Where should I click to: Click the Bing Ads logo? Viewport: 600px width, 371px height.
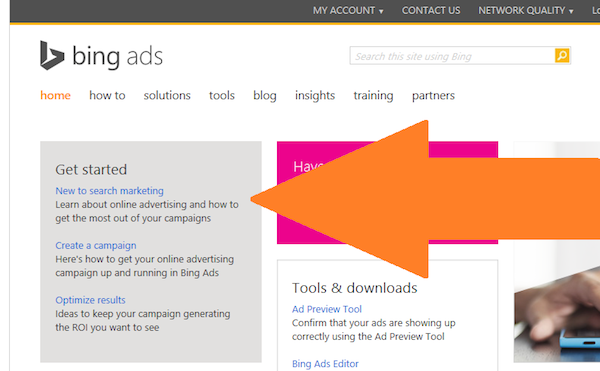(x=101, y=56)
